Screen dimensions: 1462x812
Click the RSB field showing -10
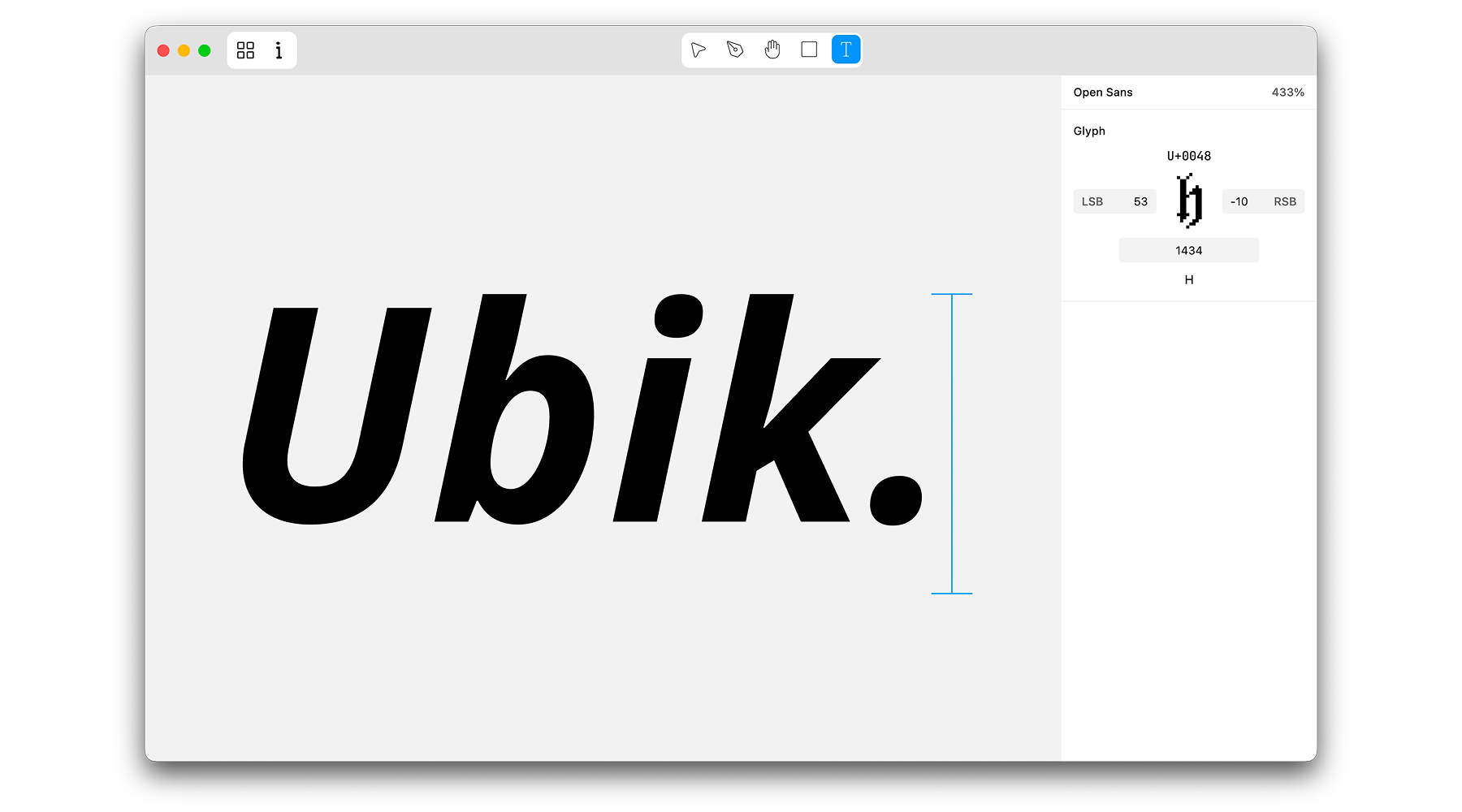[x=1263, y=201]
